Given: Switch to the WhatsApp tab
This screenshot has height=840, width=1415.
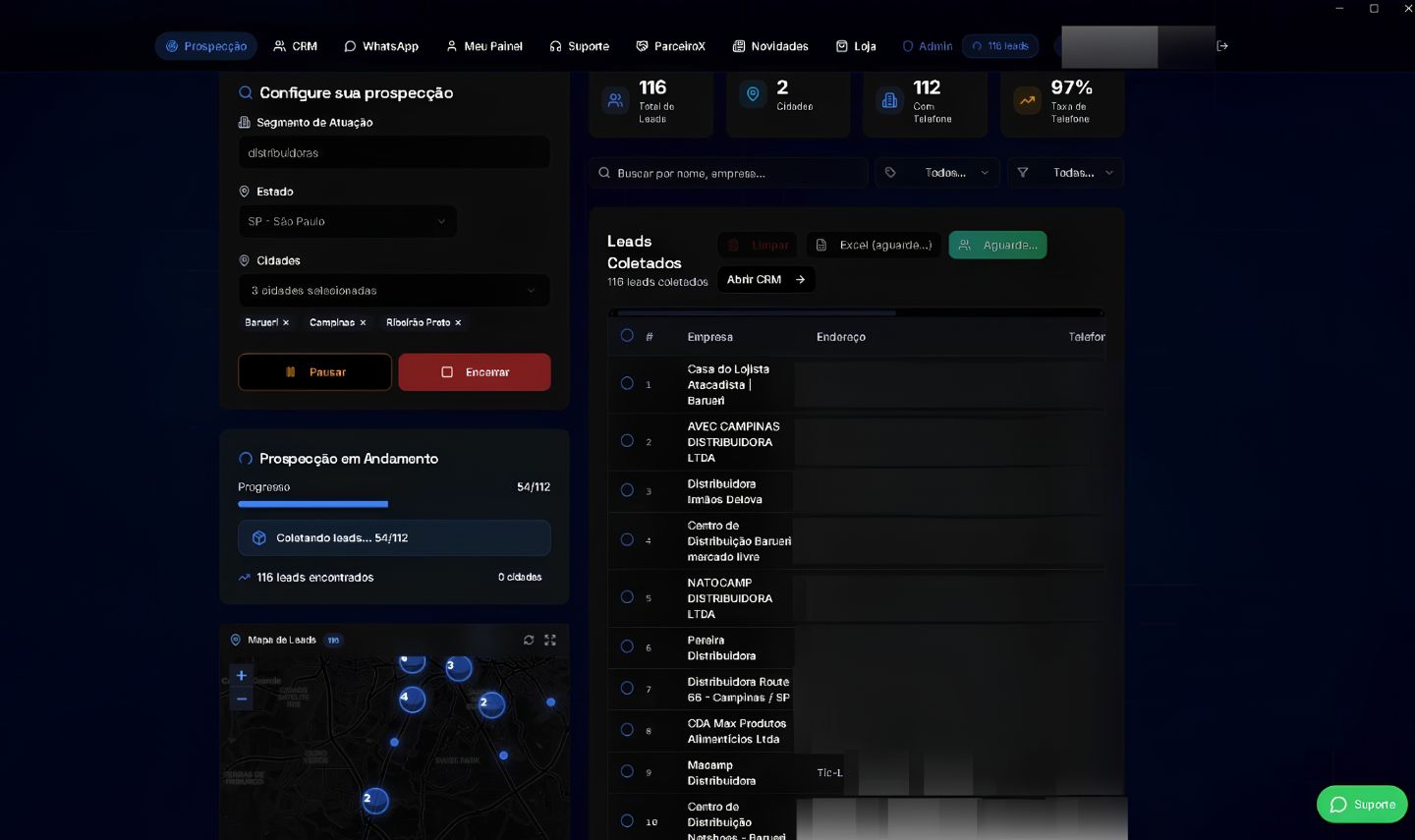Looking at the screenshot, I should [x=381, y=46].
